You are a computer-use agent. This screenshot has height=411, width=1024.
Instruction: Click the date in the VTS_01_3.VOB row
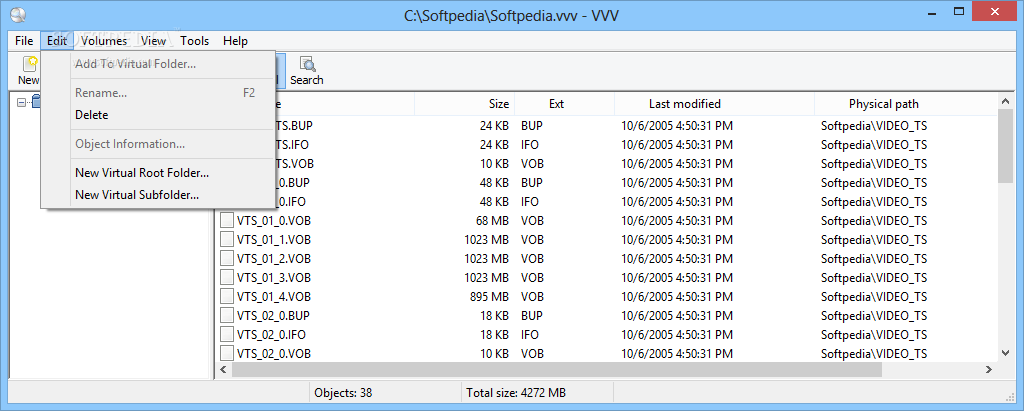pyautogui.click(x=677, y=278)
